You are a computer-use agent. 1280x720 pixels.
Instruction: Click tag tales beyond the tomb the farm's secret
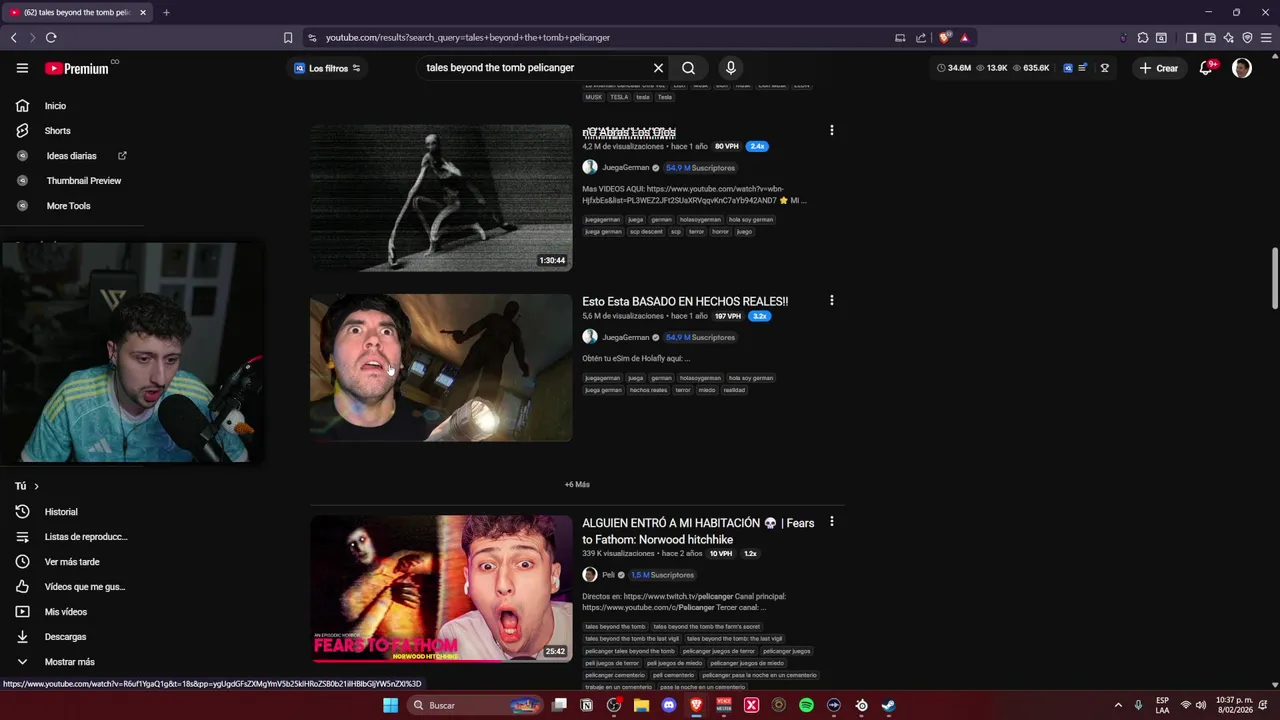(x=707, y=627)
